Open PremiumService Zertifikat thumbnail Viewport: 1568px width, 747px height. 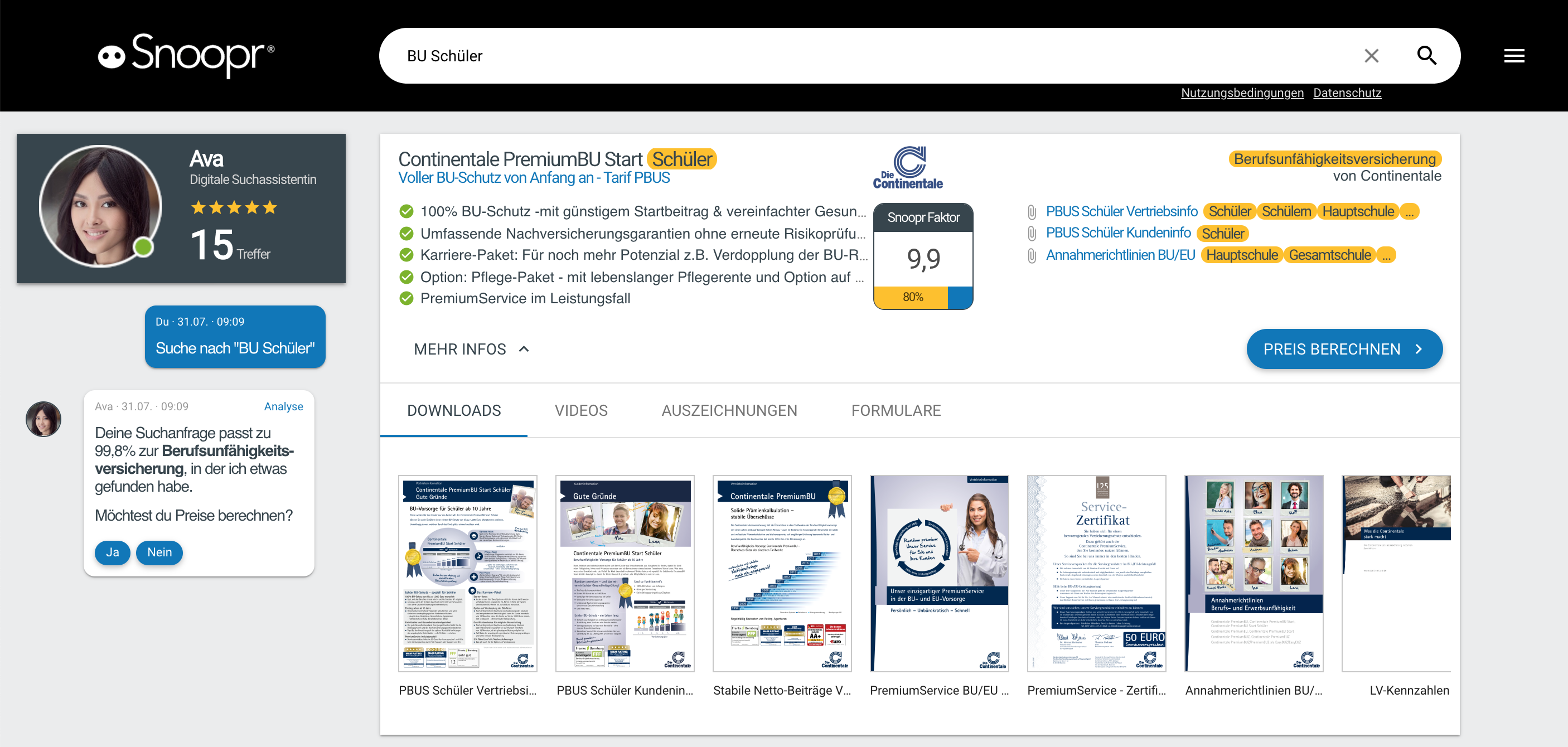1096,574
